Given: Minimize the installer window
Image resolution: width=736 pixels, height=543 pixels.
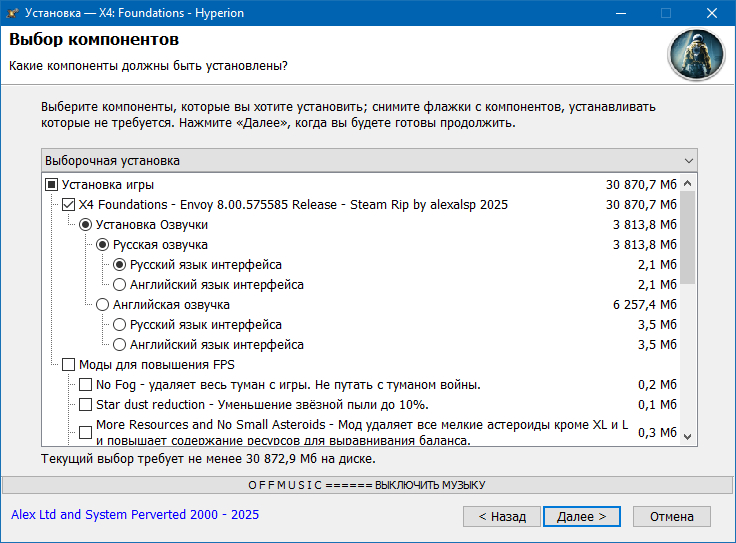Looking at the screenshot, I should [x=621, y=13].
